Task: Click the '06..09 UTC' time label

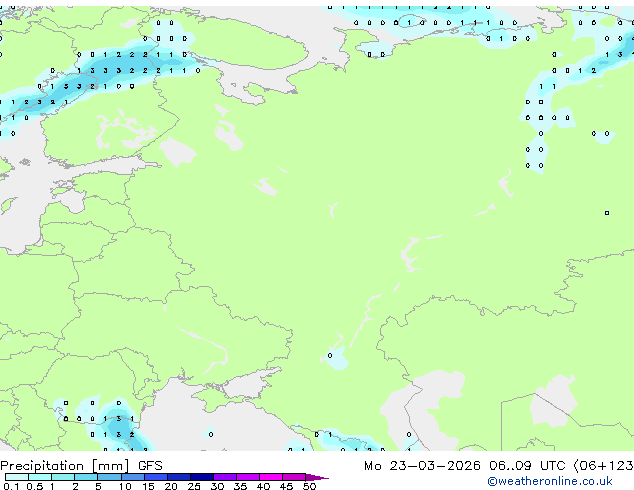Action: coord(527,466)
